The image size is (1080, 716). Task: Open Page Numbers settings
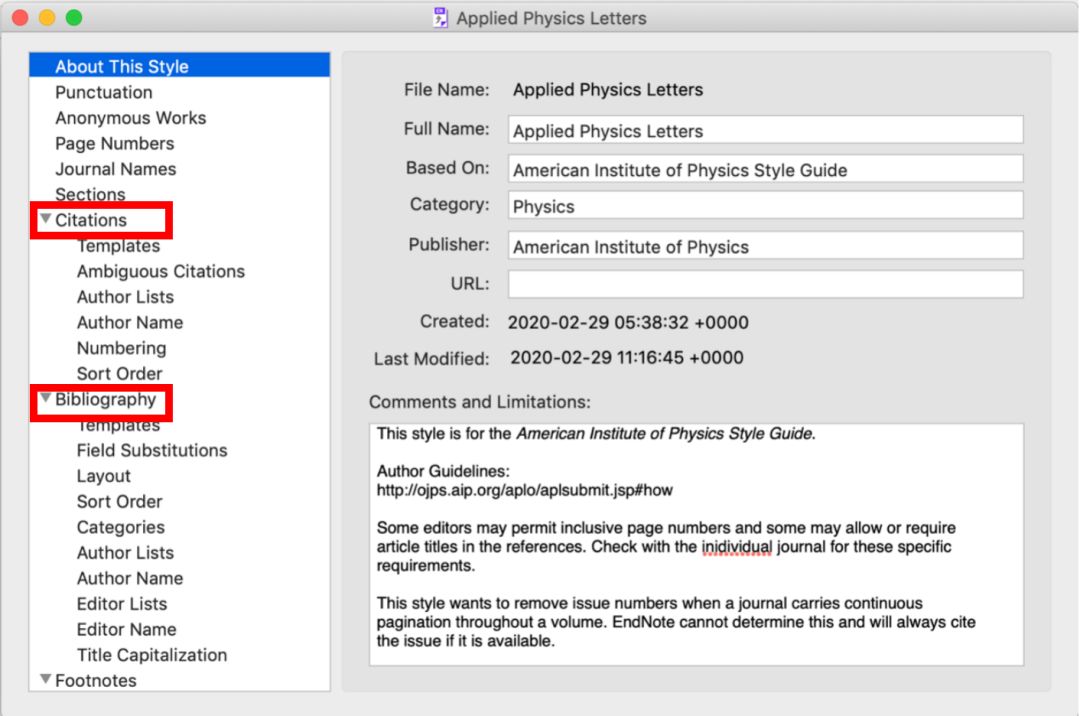114,143
